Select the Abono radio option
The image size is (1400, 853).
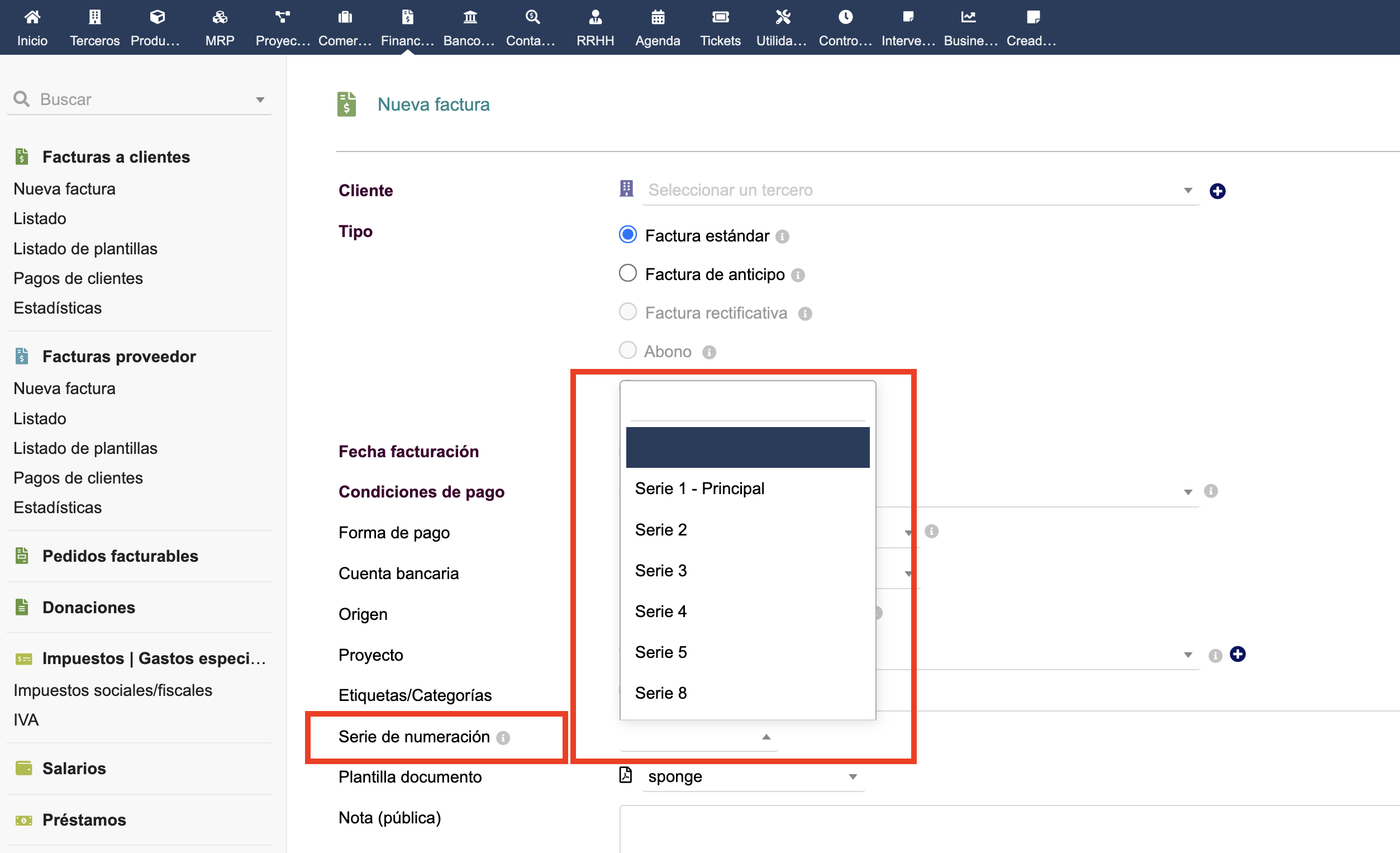pos(627,350)
